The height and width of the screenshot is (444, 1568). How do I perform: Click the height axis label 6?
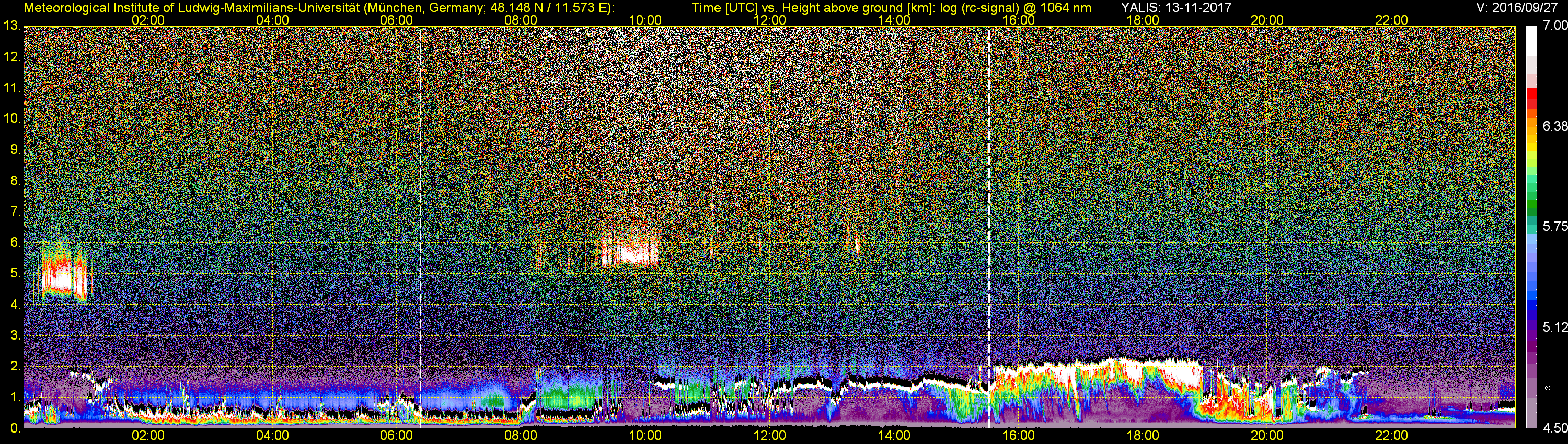(15, 243)
